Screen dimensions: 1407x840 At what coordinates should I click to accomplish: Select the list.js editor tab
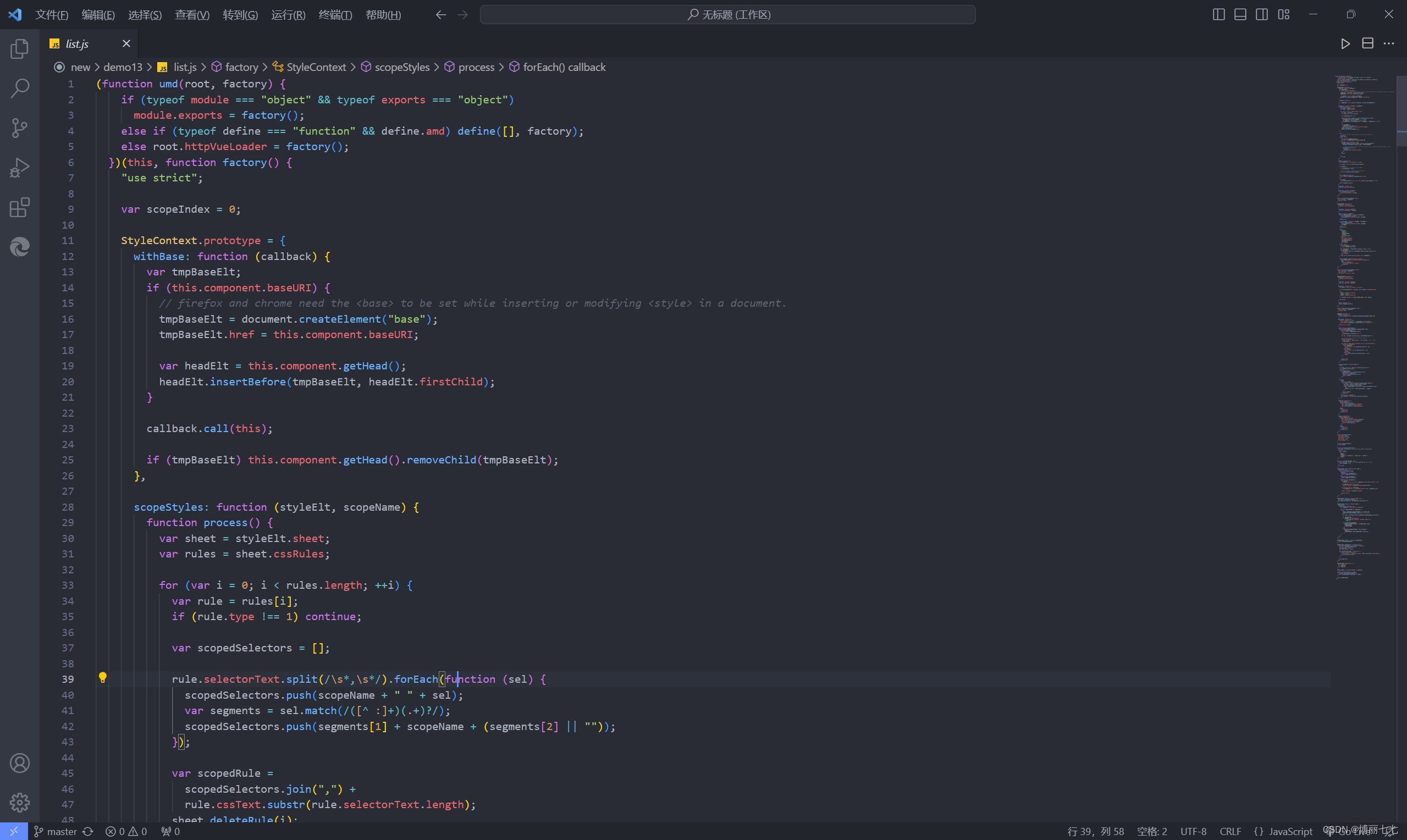tap(77, 43)
